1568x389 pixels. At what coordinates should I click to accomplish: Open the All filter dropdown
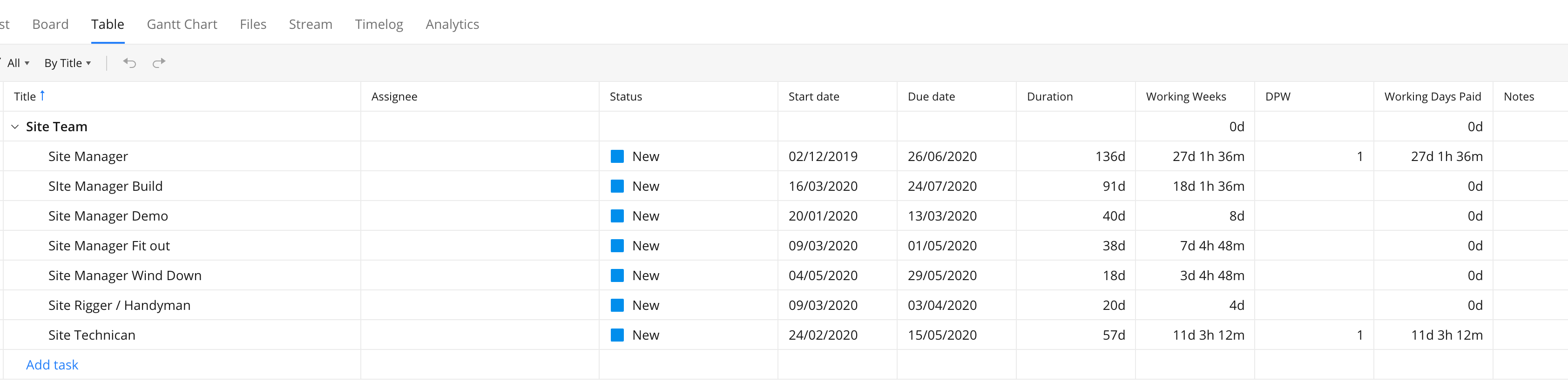(x=18, y=63)
